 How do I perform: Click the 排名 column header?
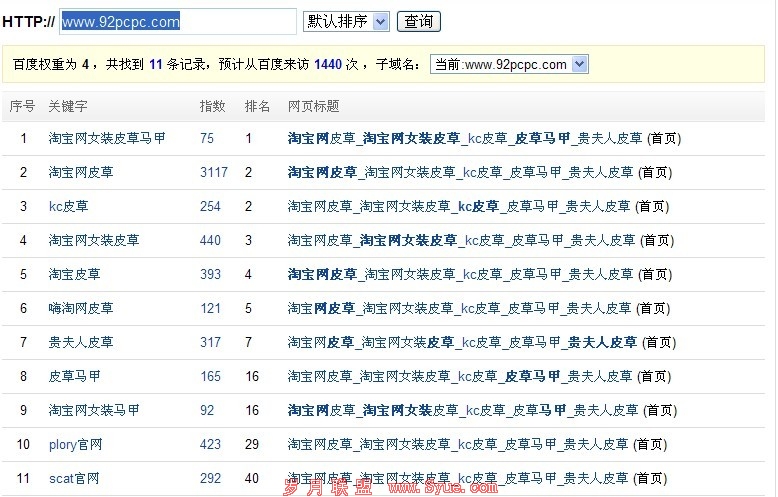(257, 106)
